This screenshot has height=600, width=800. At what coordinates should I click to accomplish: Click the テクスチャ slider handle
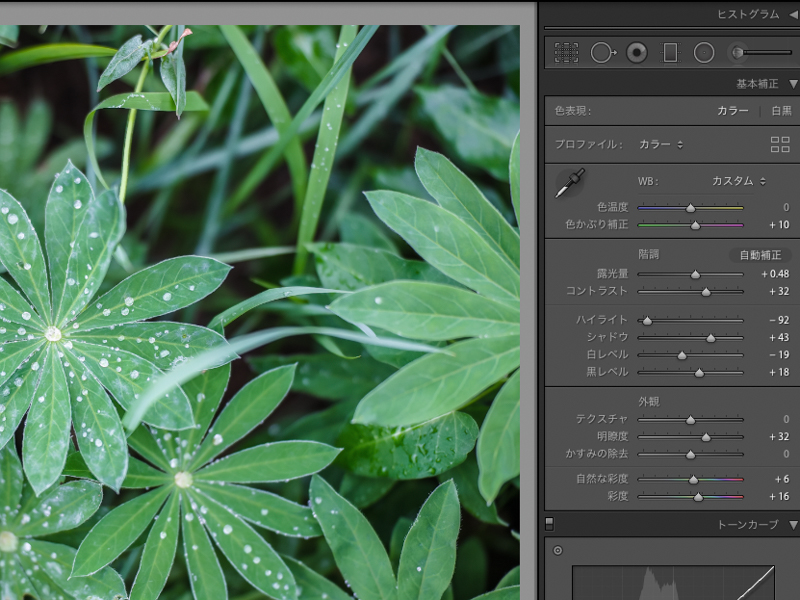coord(690,420)
